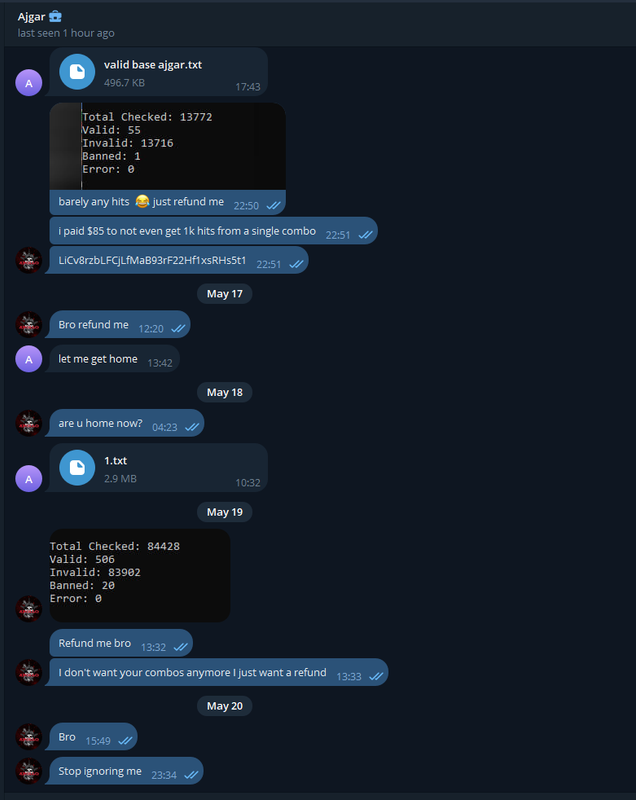This screenshot has height=800, width=636.
Task: Click the skull avatar beside 'Stop ignoring me'
Action: 29,771
